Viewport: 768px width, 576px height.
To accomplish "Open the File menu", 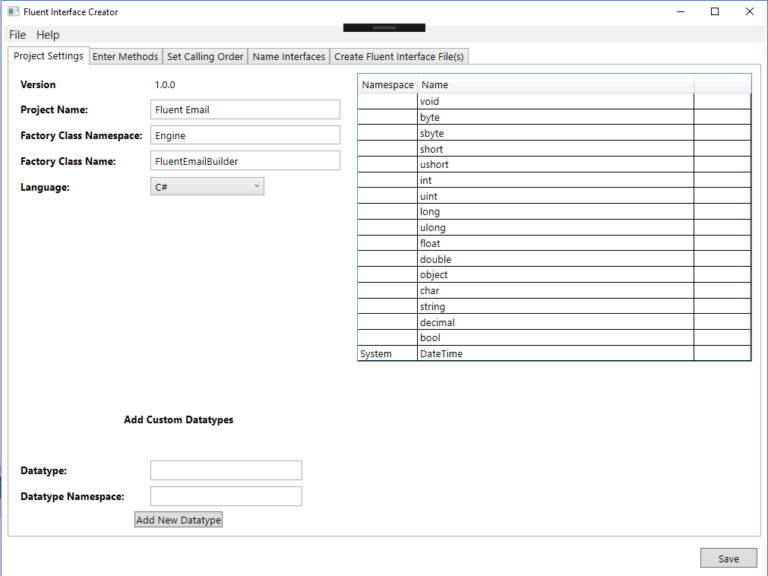I will pos(17,35).
